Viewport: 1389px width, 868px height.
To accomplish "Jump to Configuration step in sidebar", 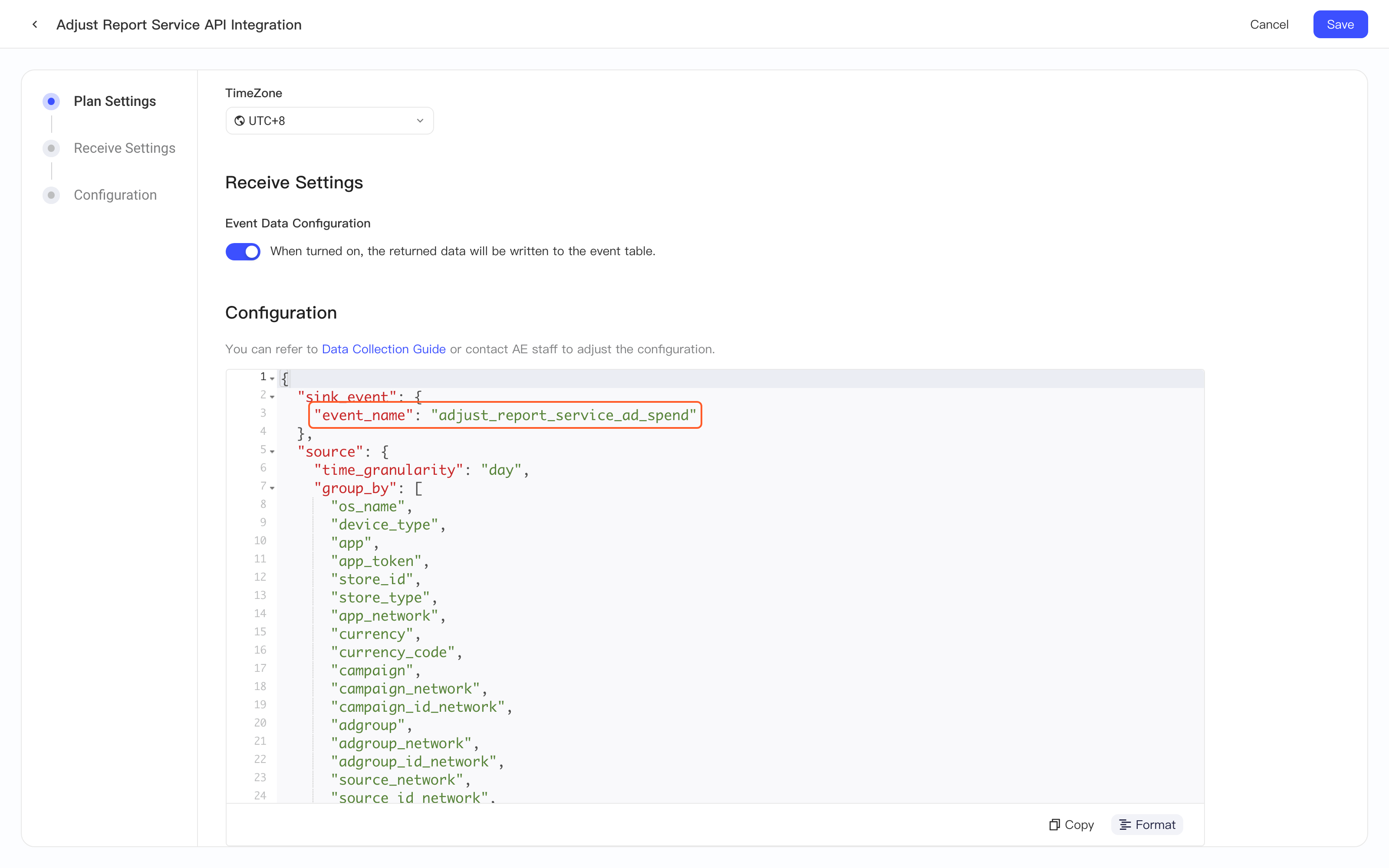I will (115, 195).
